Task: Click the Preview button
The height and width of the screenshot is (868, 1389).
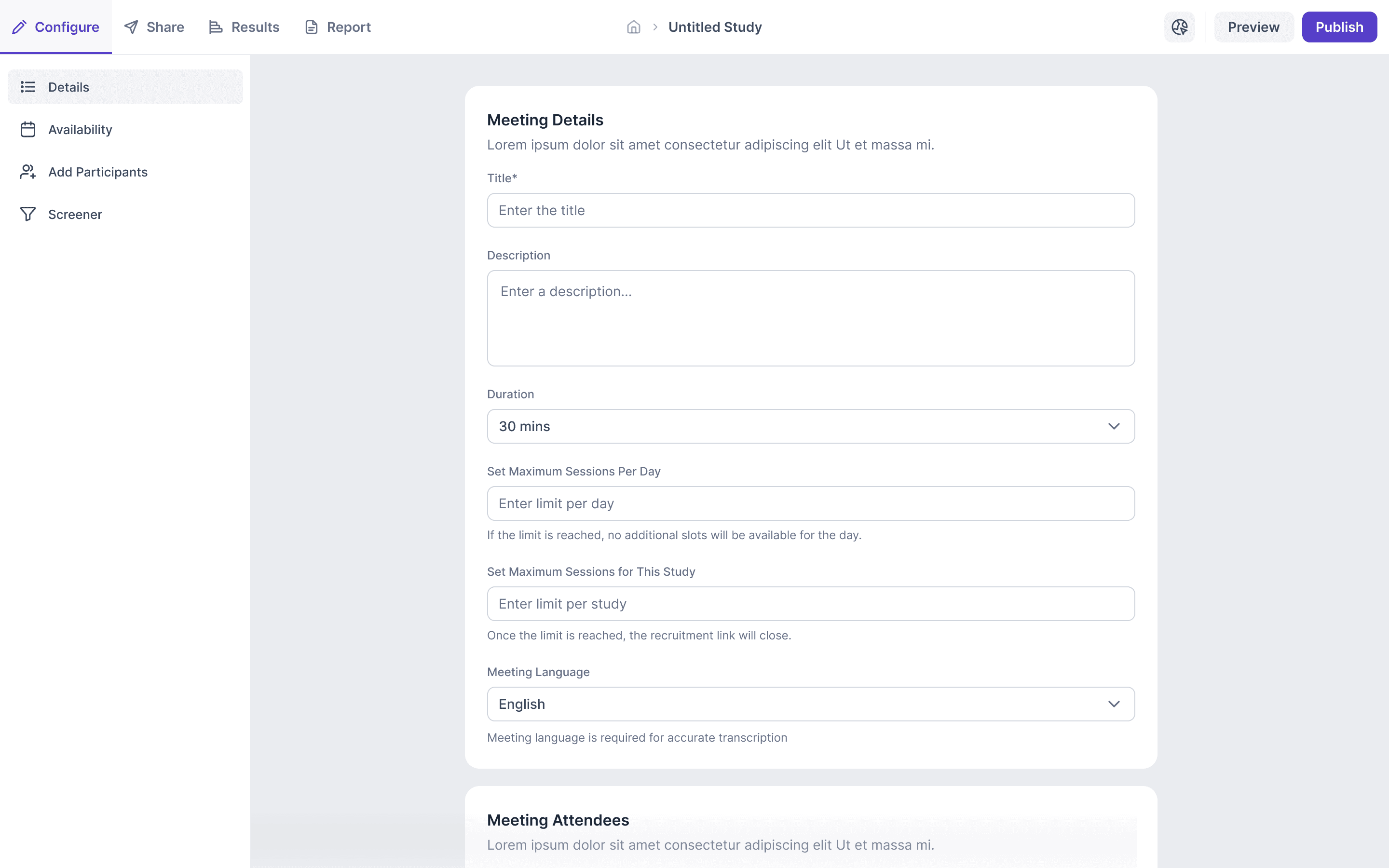Action: pyautogui.click(x=1253, y=27)
